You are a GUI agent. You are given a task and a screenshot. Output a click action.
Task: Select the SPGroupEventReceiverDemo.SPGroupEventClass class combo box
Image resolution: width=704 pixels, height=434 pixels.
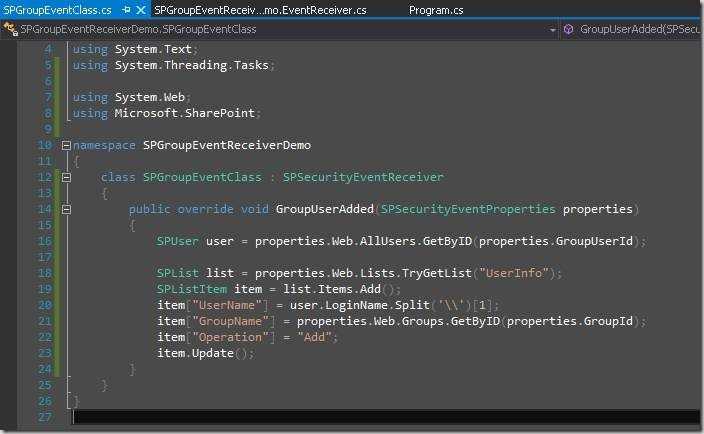[279, 30]
